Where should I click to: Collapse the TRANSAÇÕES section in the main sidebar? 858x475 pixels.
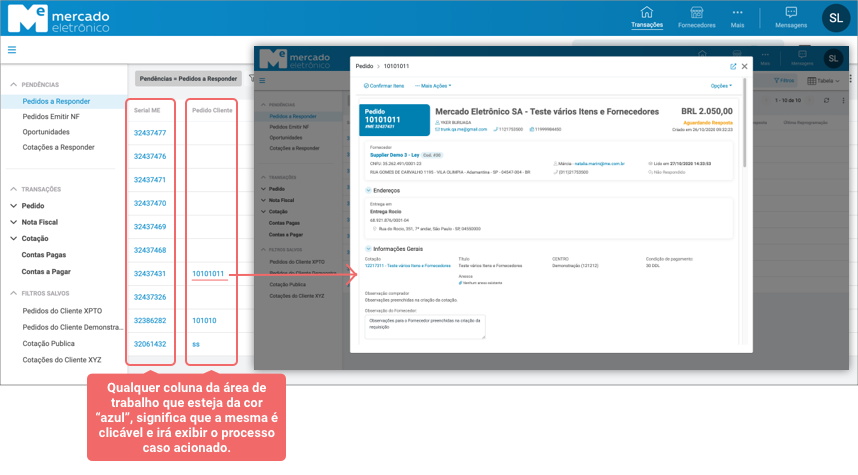14,189
